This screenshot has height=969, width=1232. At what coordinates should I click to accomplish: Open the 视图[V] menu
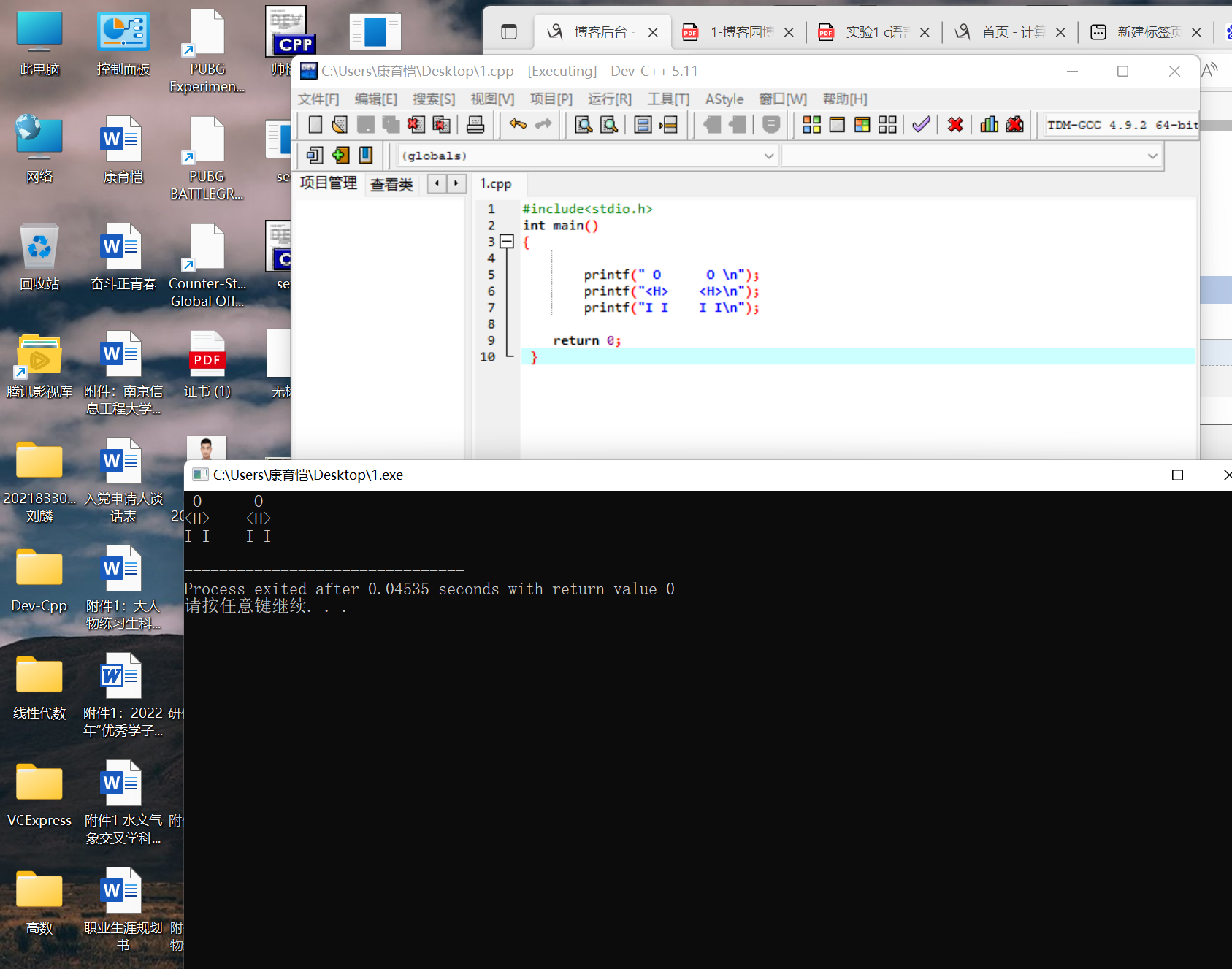(x=492, y=99)
